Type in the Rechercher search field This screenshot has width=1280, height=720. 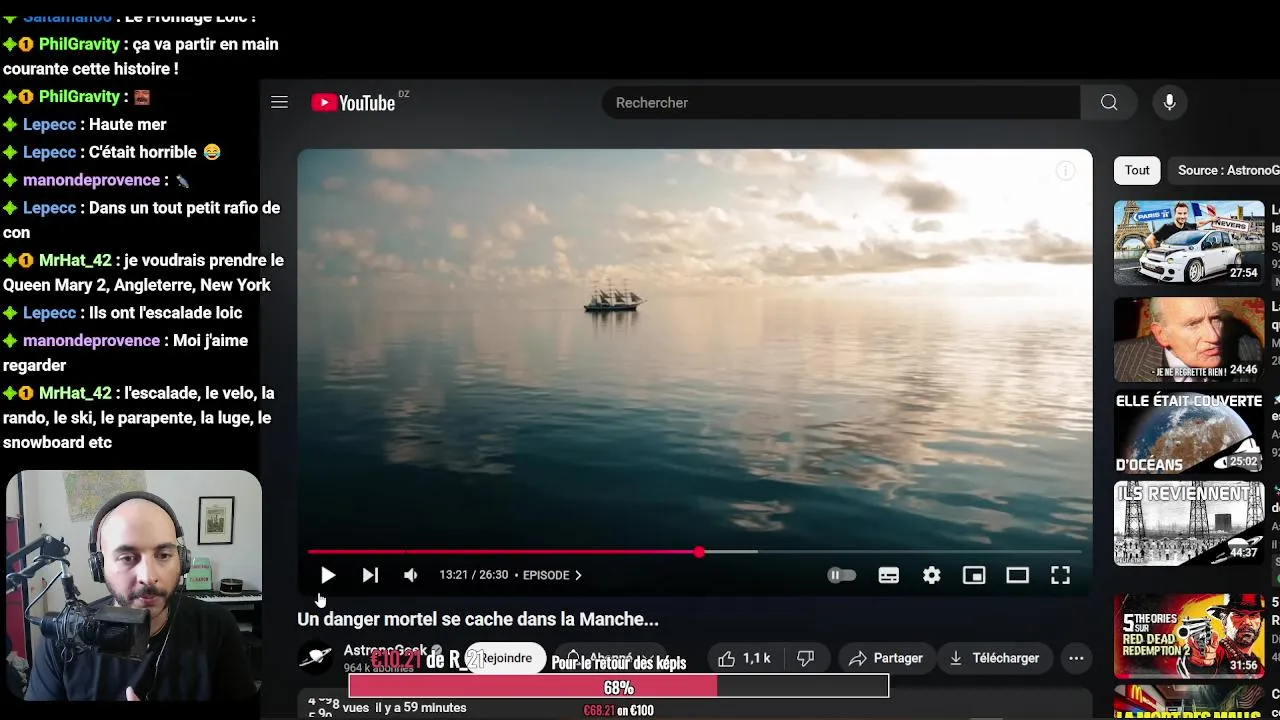click(x=841, y=102)
